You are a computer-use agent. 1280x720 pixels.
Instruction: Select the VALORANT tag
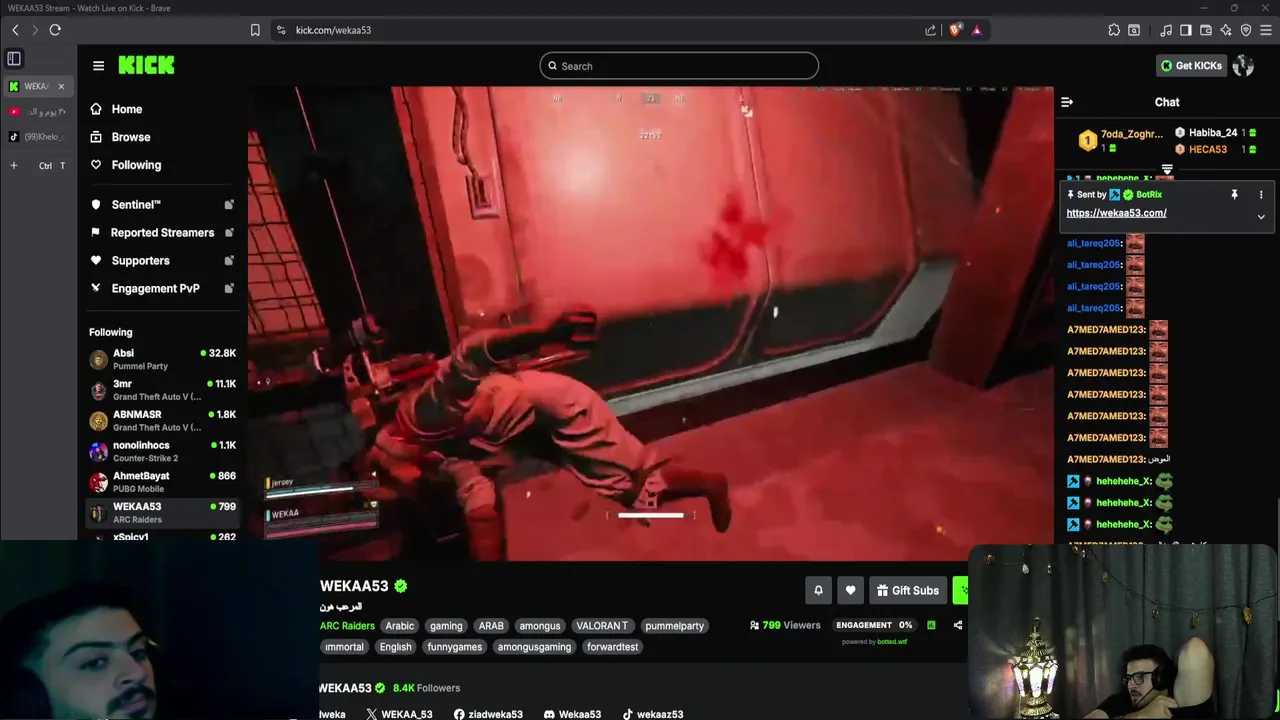coord(602,626)
